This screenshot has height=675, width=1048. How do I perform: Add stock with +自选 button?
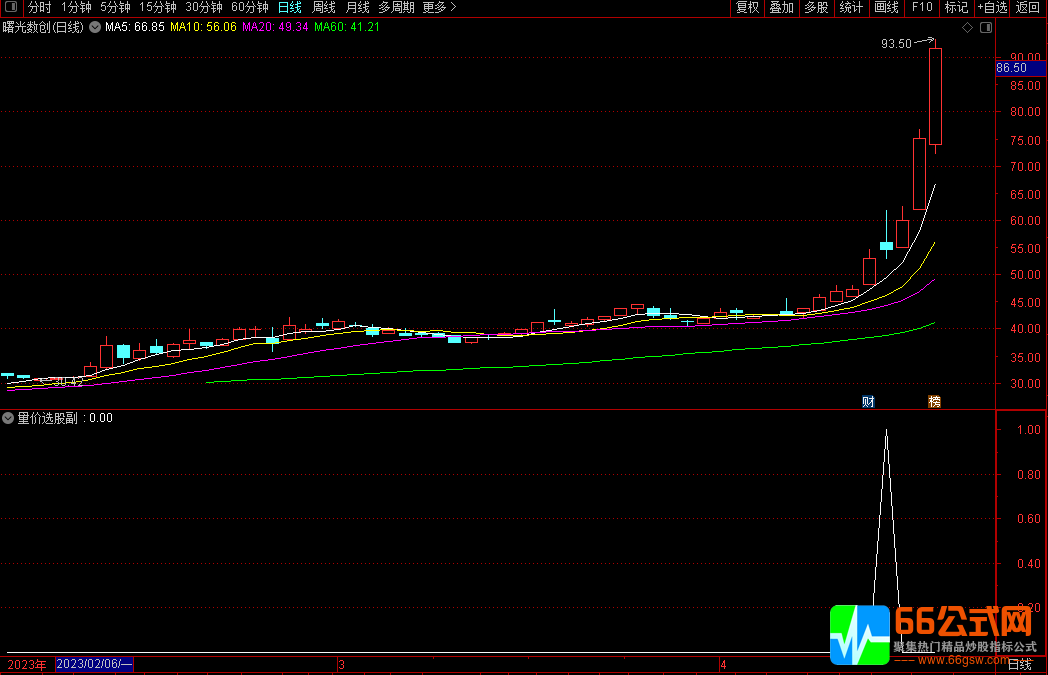tap(992, 7)
